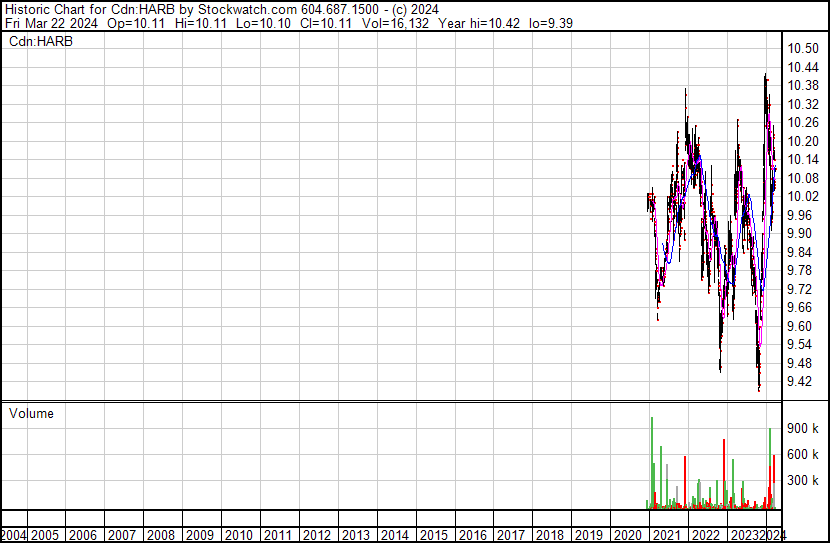Click the 2020 year label
Image resolution: width=830 pixels, height=543 pixels.
[x=628, y=535]
